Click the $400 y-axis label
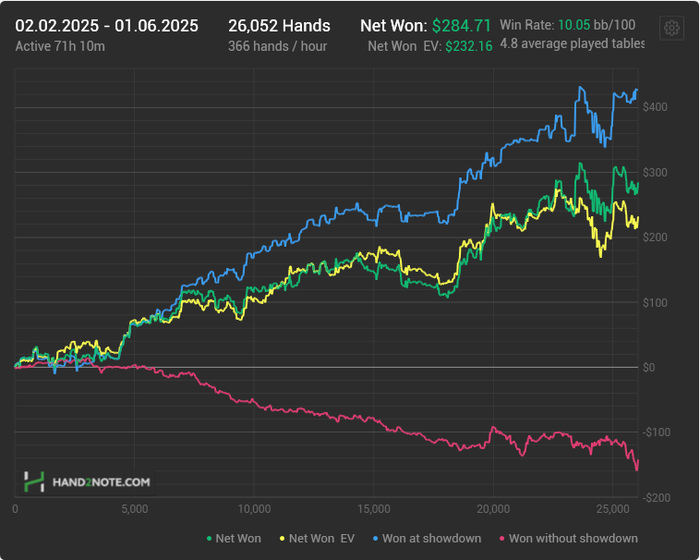This screenshot has width=700, height=560. tap(655, 107)
